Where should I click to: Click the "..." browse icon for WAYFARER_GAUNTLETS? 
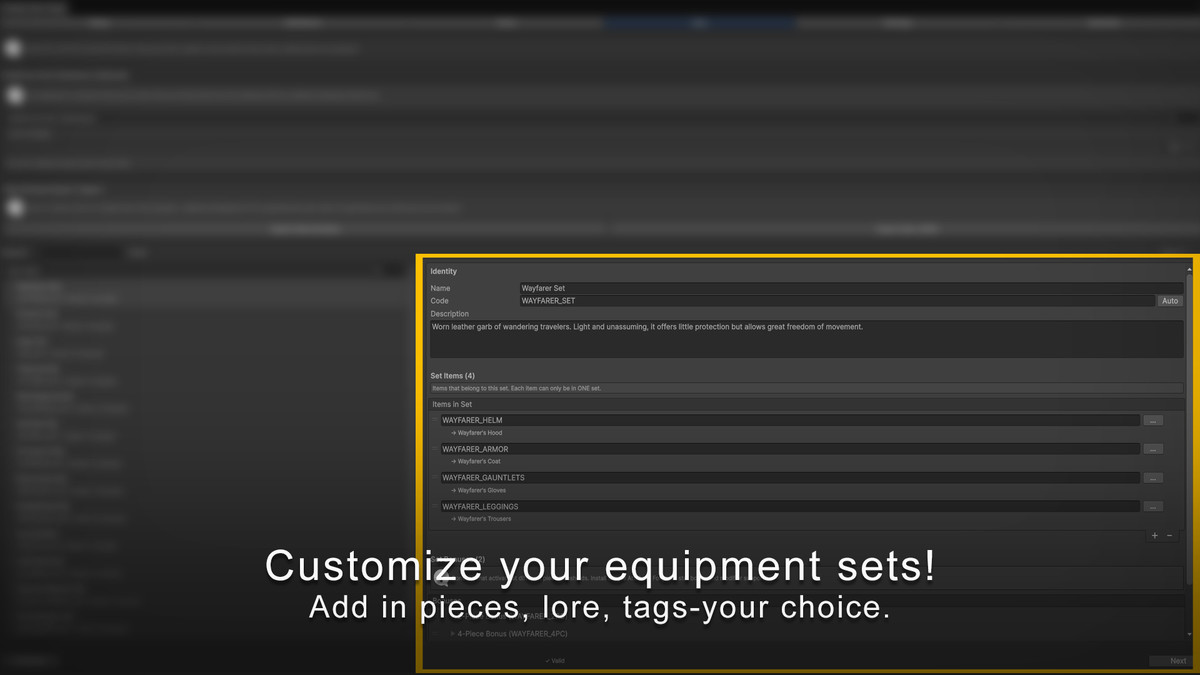point(1153,477)
